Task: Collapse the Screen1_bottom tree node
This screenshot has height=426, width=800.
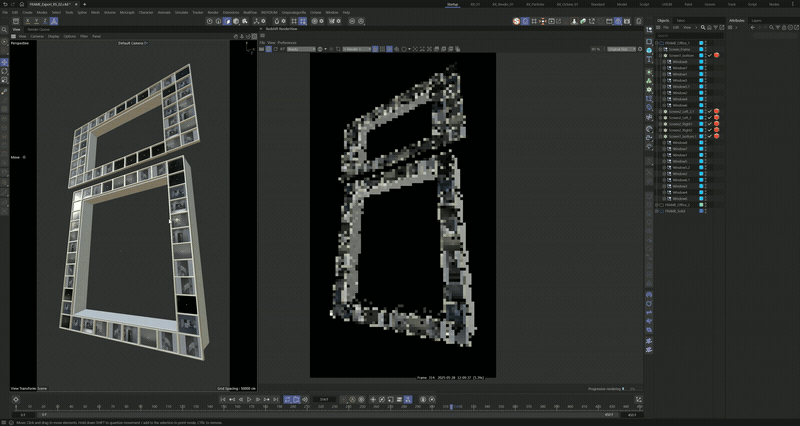Action: (x=660, y=55)
